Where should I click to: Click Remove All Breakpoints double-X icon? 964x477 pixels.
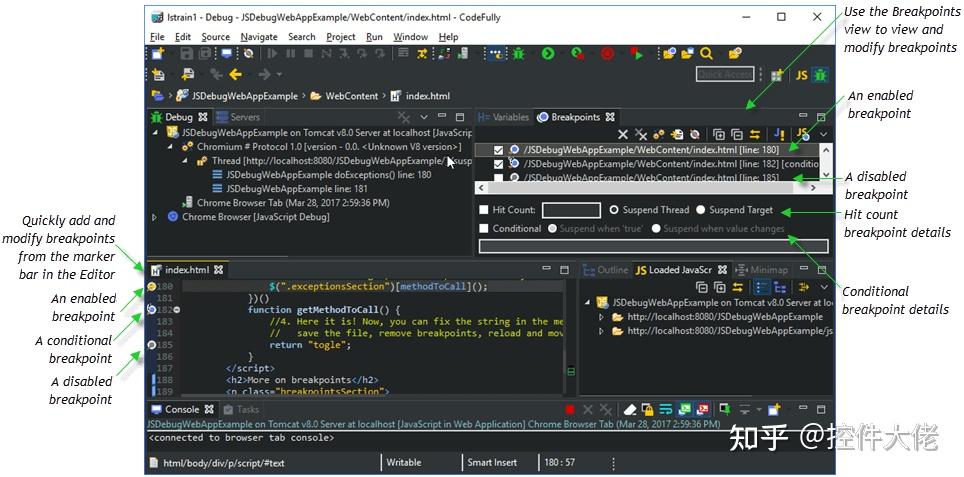[x=641, y=134]
